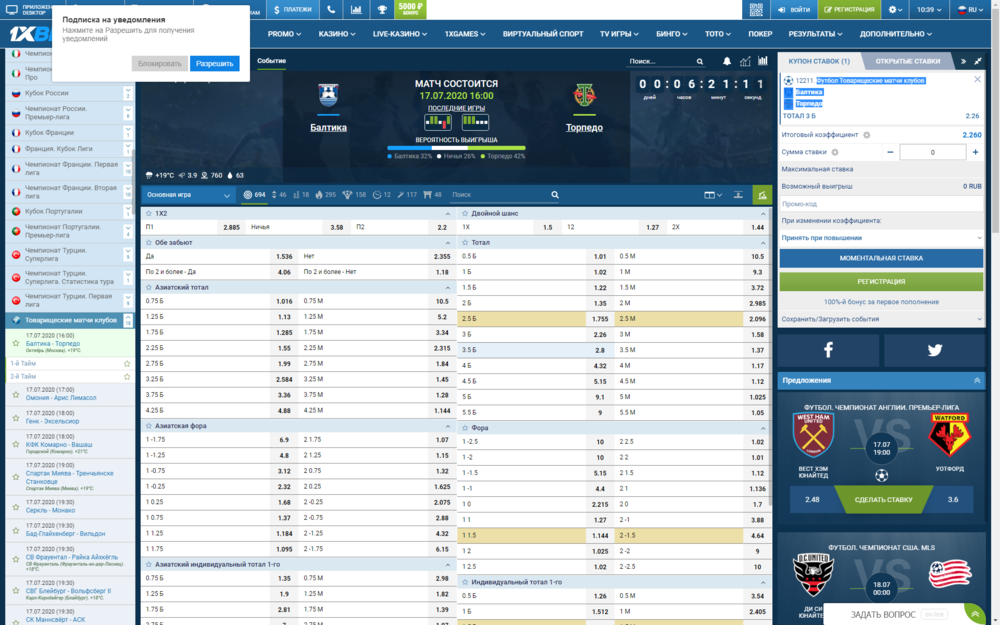Collapse the Предложения panel
Viewport: 1000px width, 625px height.
[x=976, y=381]
